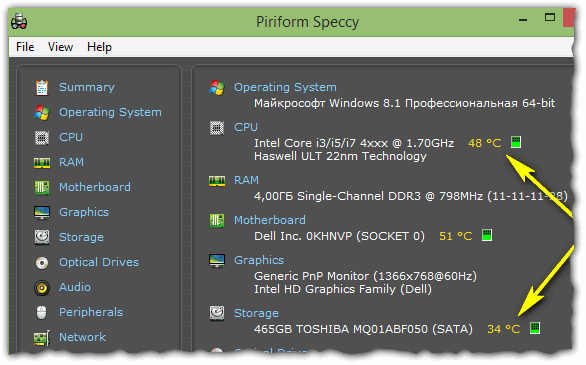Click the Optical Drives disc icon
586x365 pixels.
42,263
